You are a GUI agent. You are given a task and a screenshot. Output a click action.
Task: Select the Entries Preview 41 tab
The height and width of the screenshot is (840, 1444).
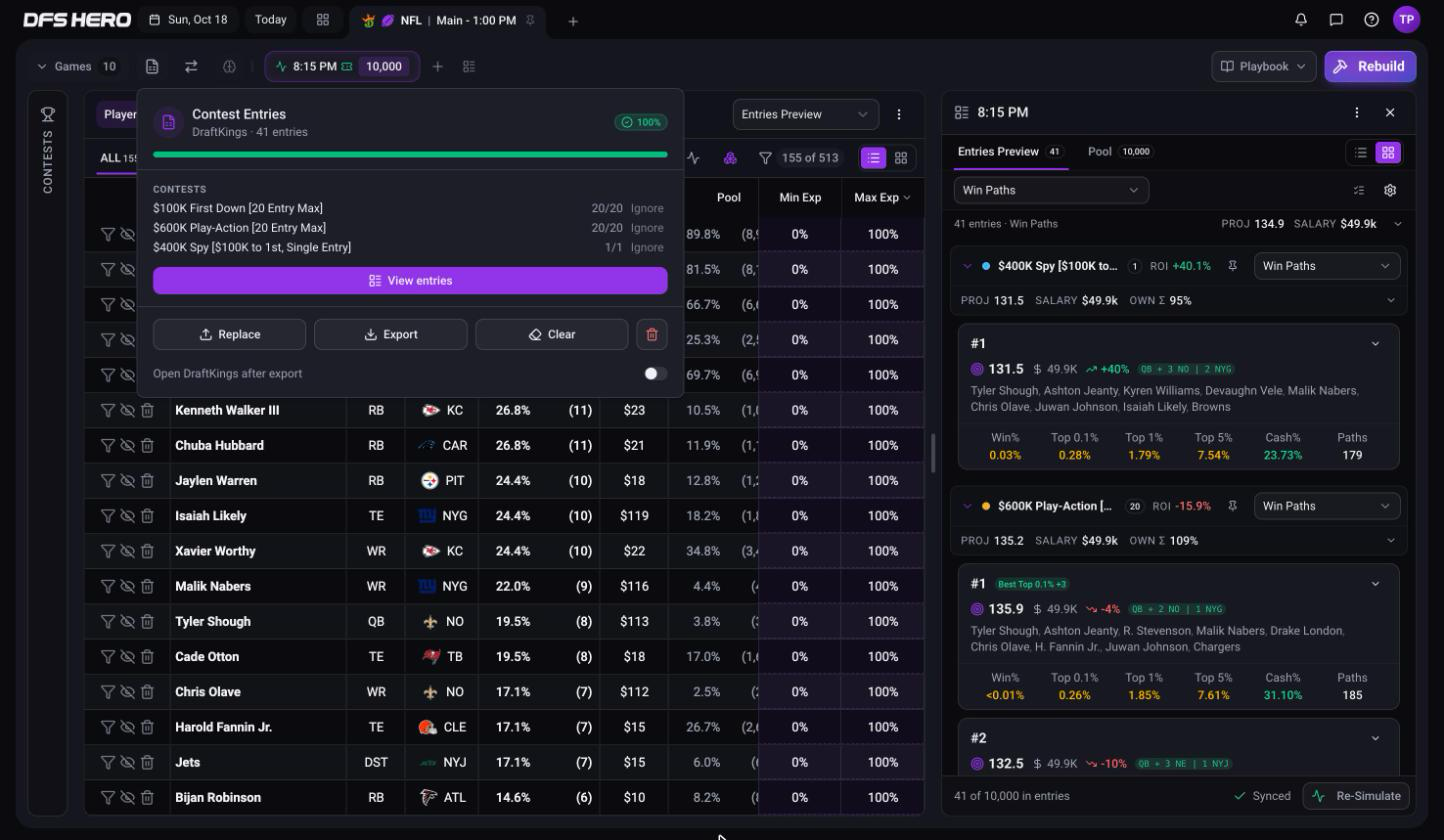(1010, 151)
